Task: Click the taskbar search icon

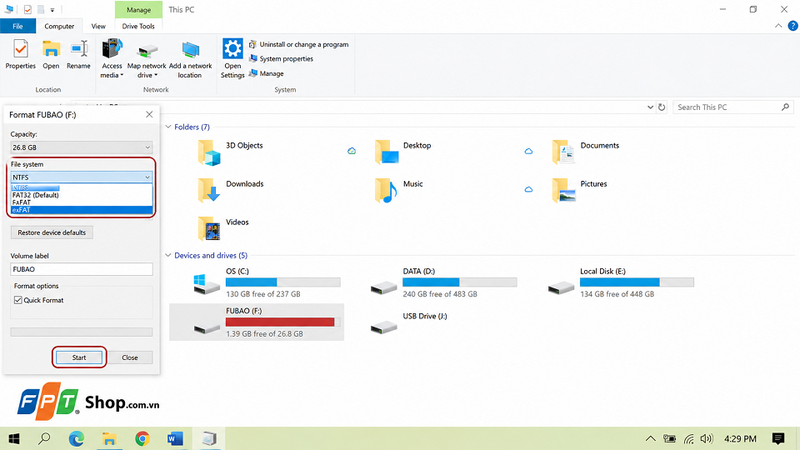Action: [44, 438]
